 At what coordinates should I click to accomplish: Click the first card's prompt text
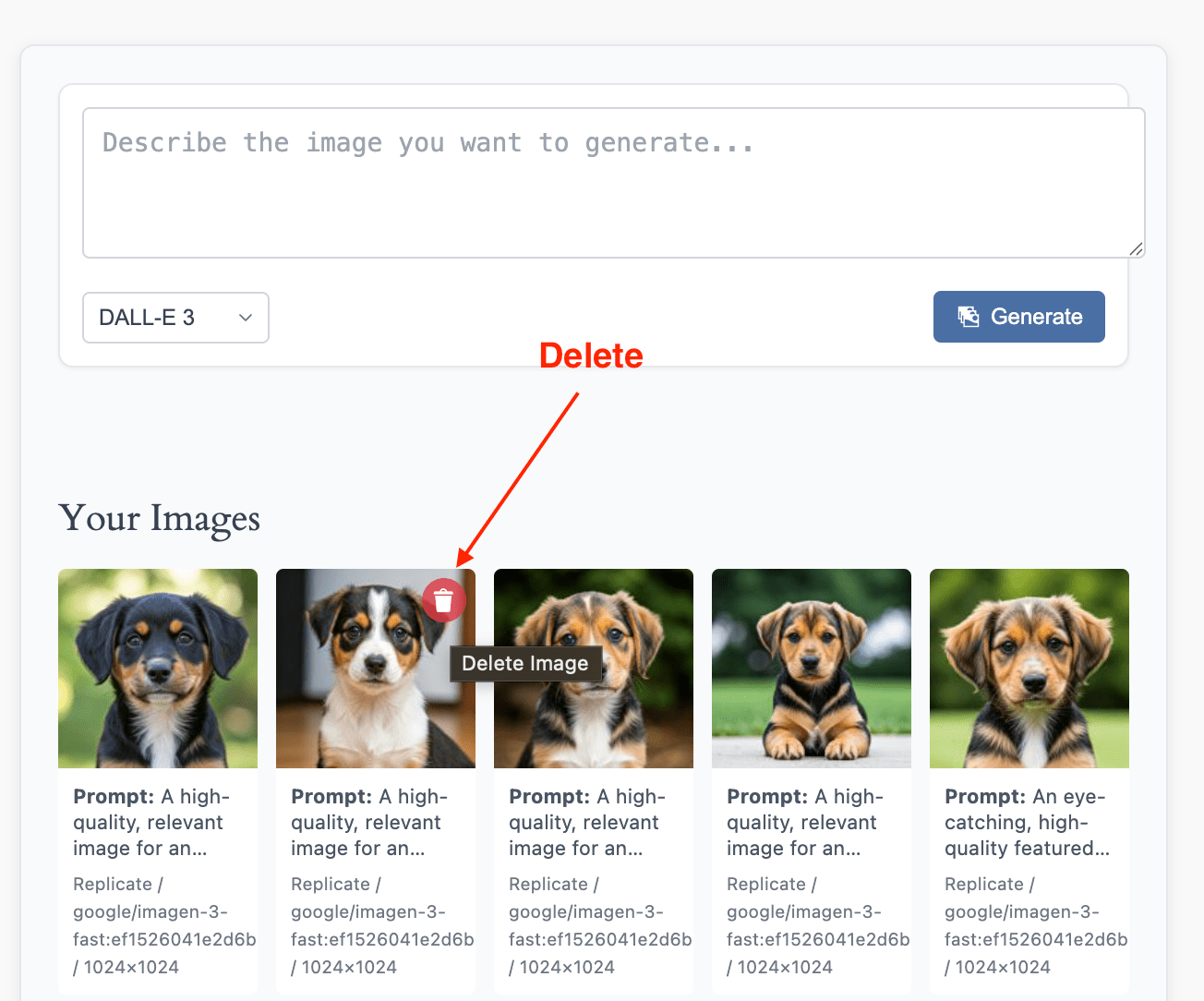(x=152, y=822)
